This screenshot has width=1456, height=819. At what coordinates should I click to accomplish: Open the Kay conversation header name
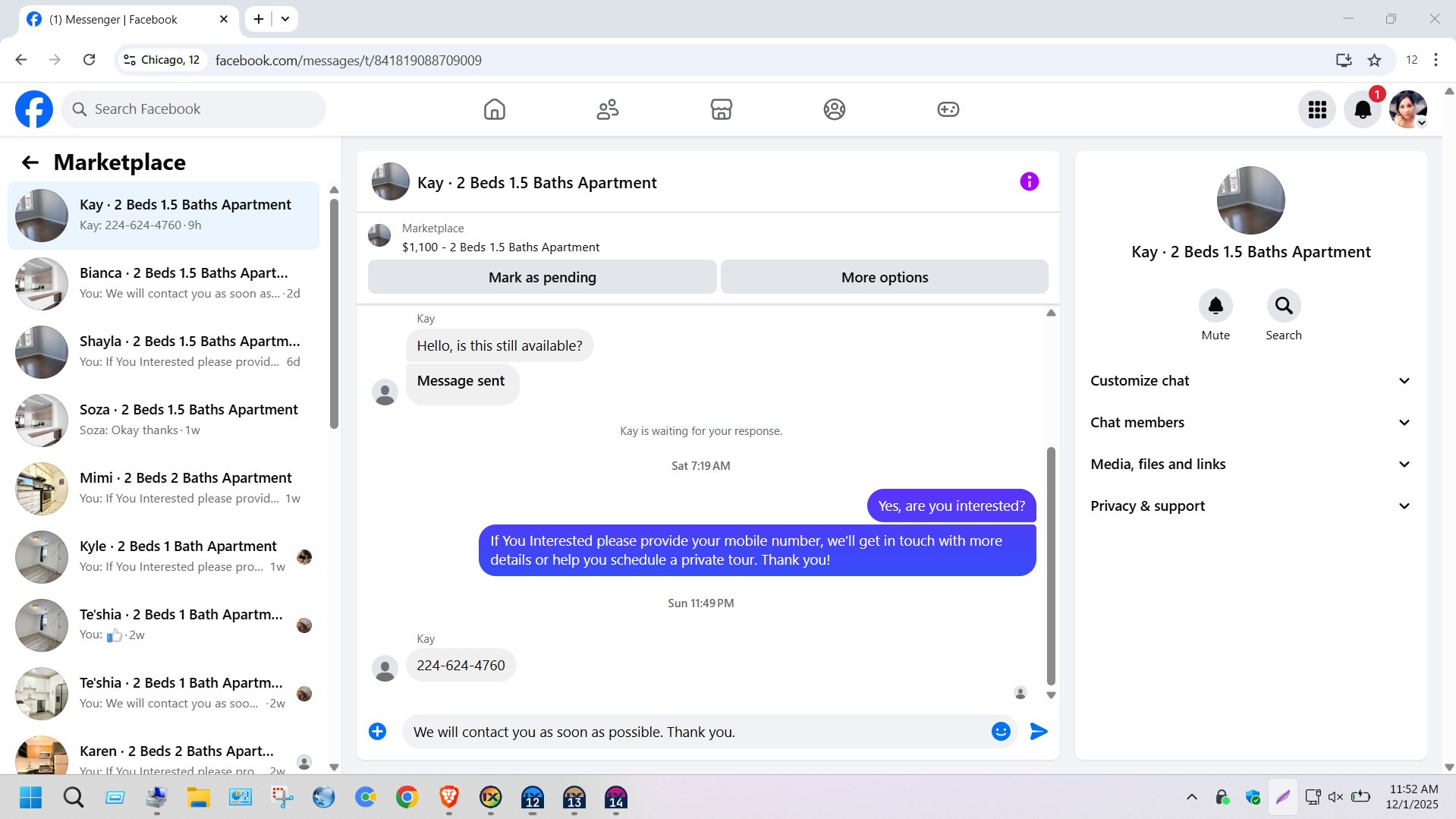click(536, 183)
